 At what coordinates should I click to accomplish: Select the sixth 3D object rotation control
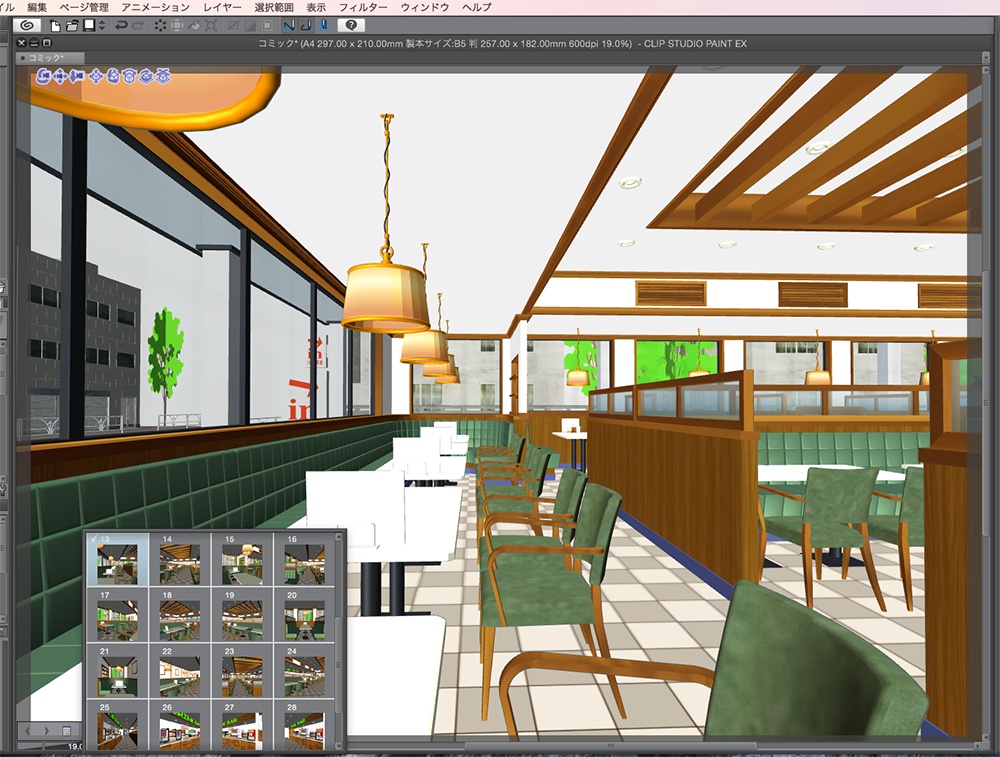point(129,77)
